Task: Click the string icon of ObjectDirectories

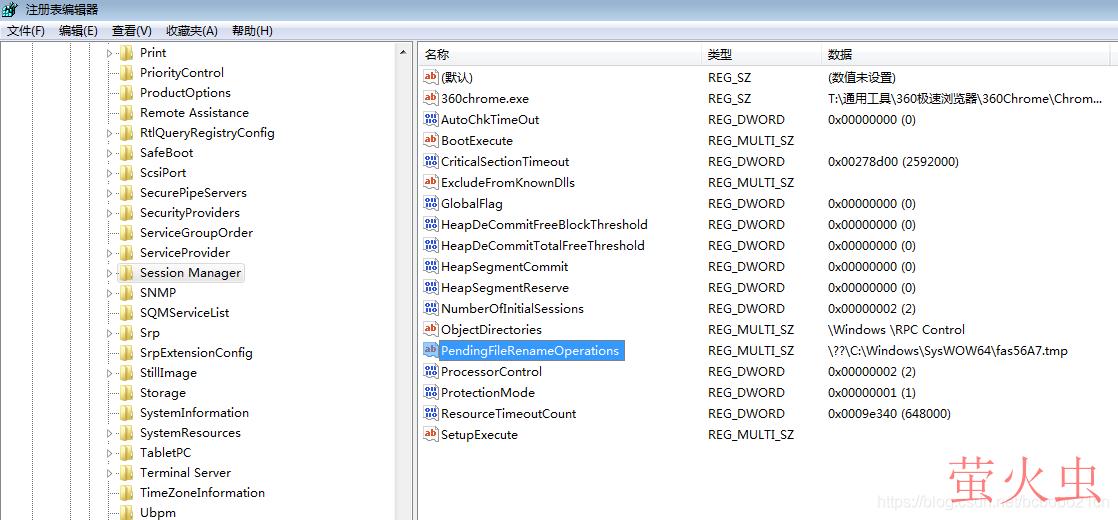Action: tap(431, 330)
